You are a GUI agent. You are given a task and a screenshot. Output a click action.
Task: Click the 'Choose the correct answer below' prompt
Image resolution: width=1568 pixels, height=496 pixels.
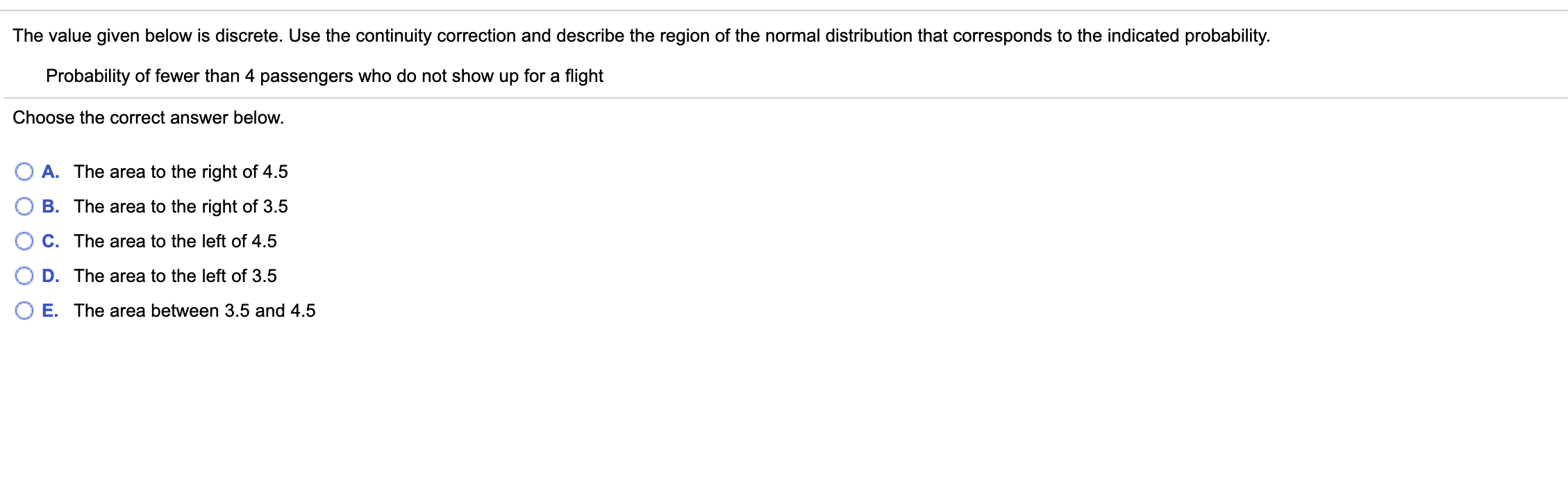(148, 117)
